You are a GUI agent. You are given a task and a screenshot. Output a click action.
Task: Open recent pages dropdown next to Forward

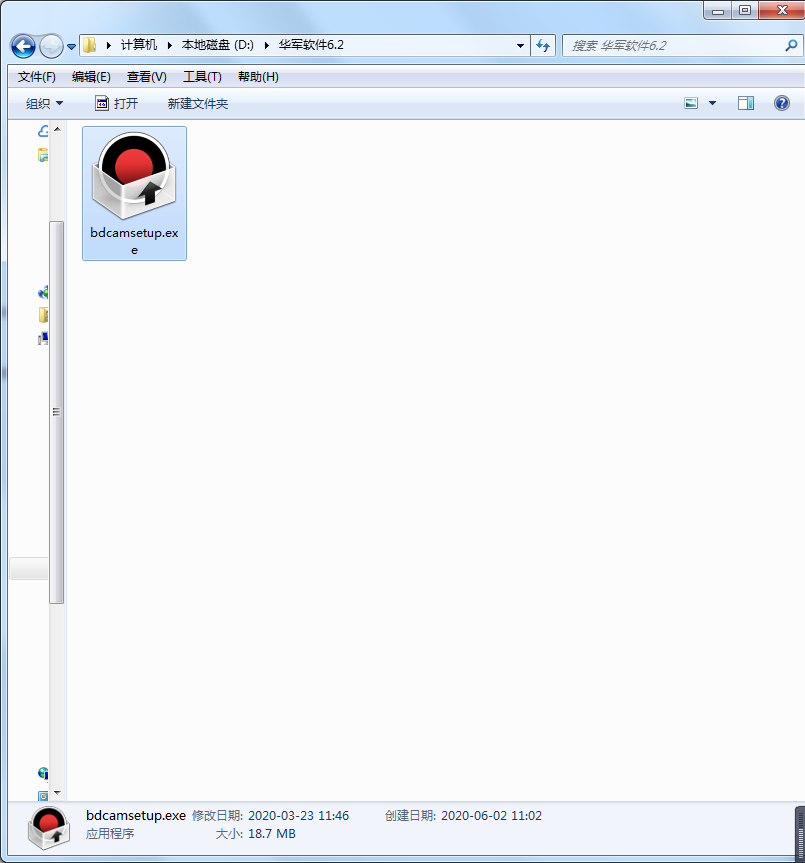[71, 47]
